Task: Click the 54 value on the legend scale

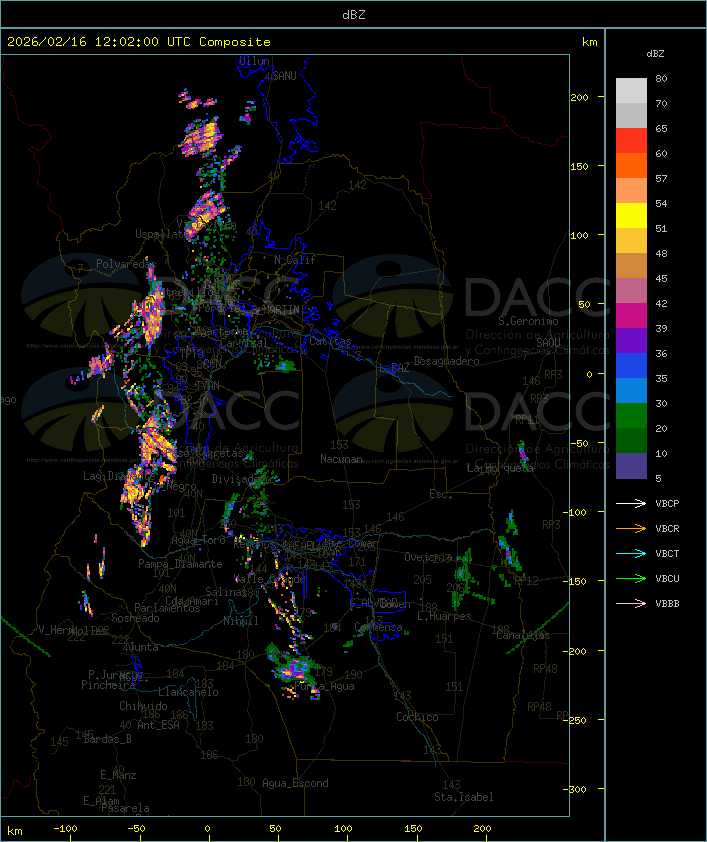Action: 661,204
